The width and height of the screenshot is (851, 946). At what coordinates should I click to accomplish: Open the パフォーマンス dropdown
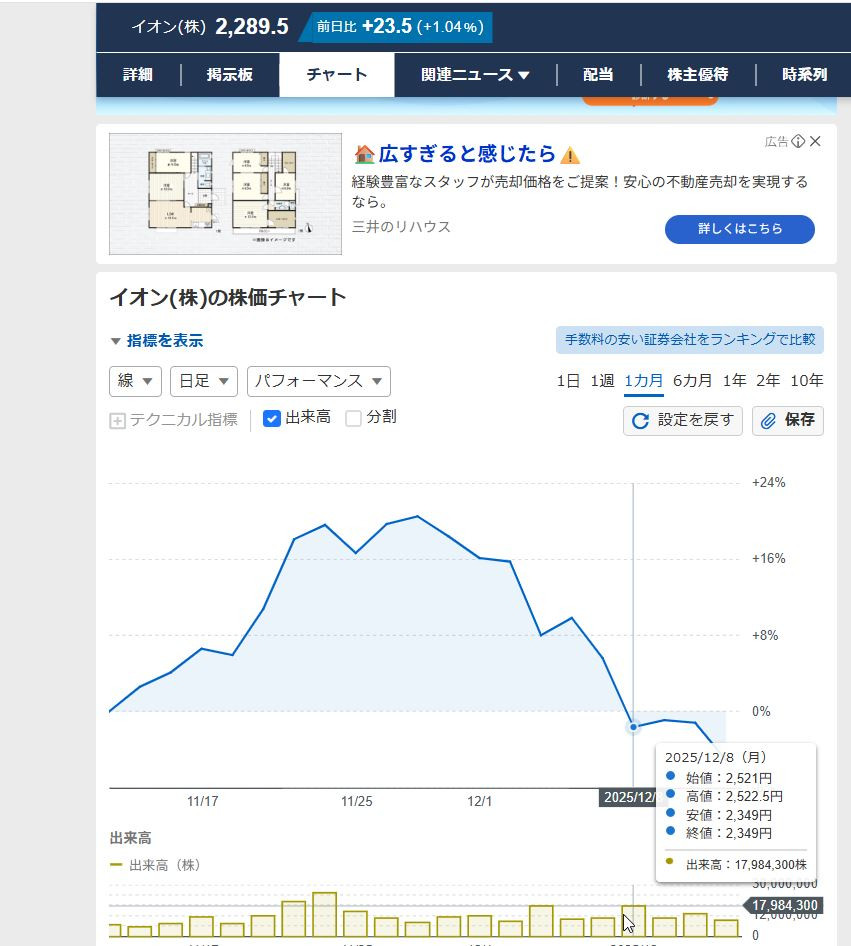tap(318, 381)
